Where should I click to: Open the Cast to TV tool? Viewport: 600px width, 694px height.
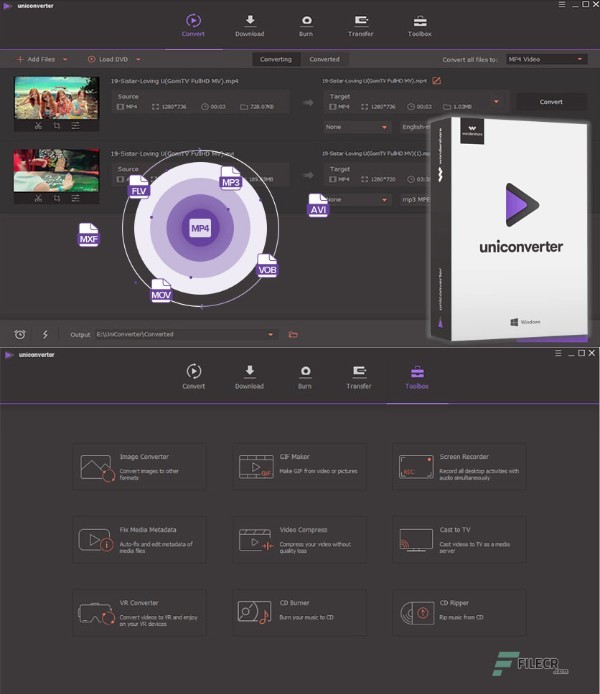[x=459, y=540]
